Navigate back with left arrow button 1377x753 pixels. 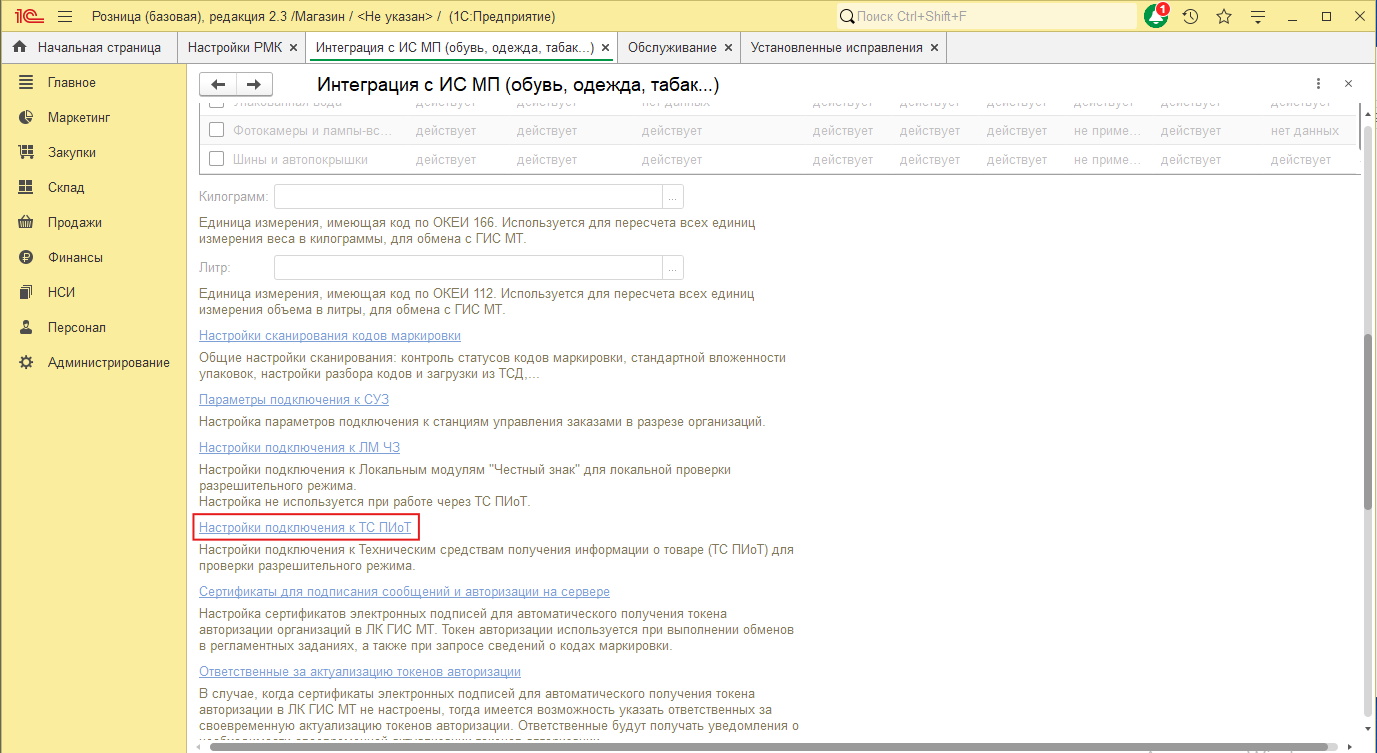click(218, 85)
